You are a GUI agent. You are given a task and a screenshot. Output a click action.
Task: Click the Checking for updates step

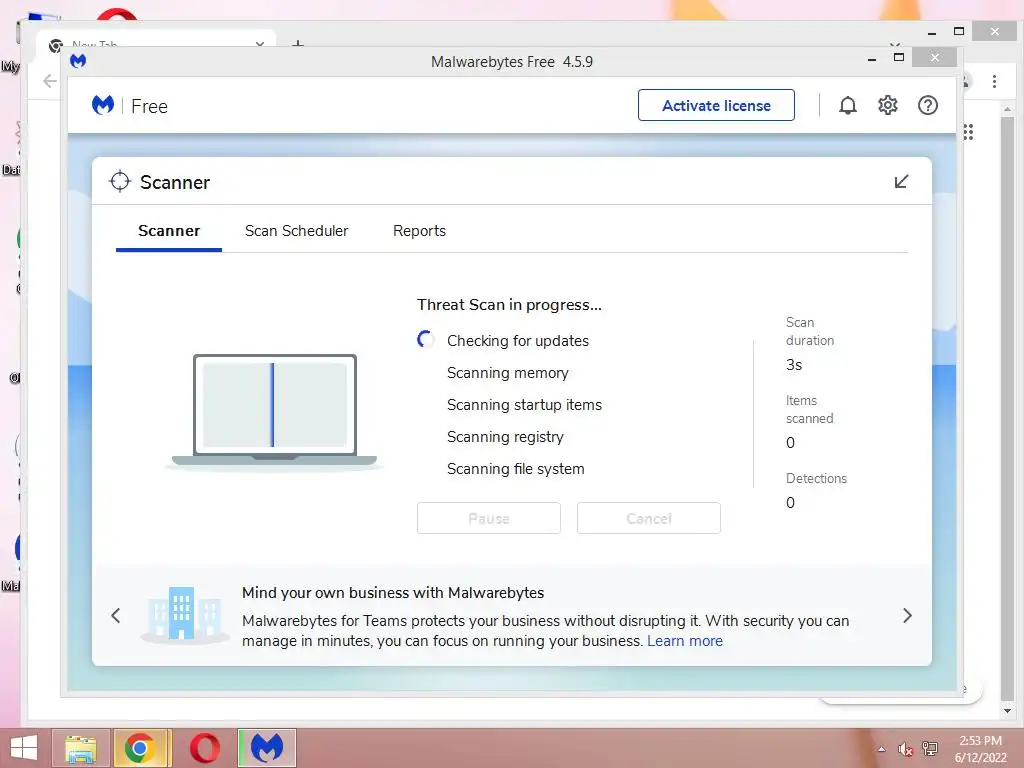pyautogui.click(x=518, y=340)
